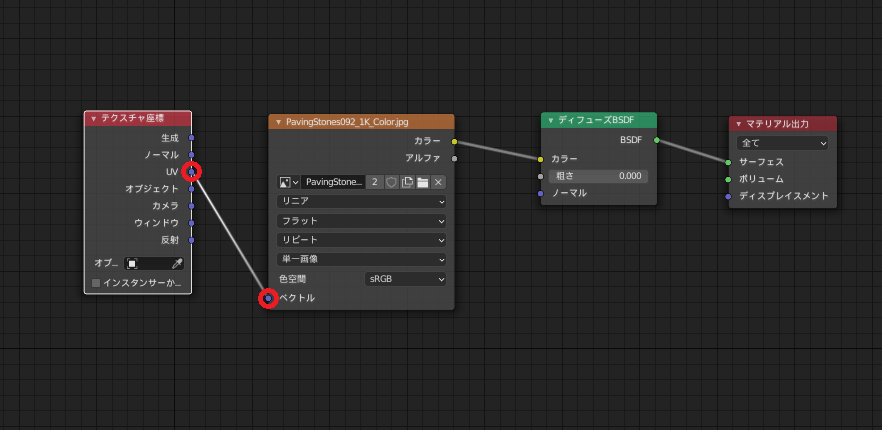Click the ベクトル input socket
Viewport: 882px width, 430px height.
coord(268,298)
